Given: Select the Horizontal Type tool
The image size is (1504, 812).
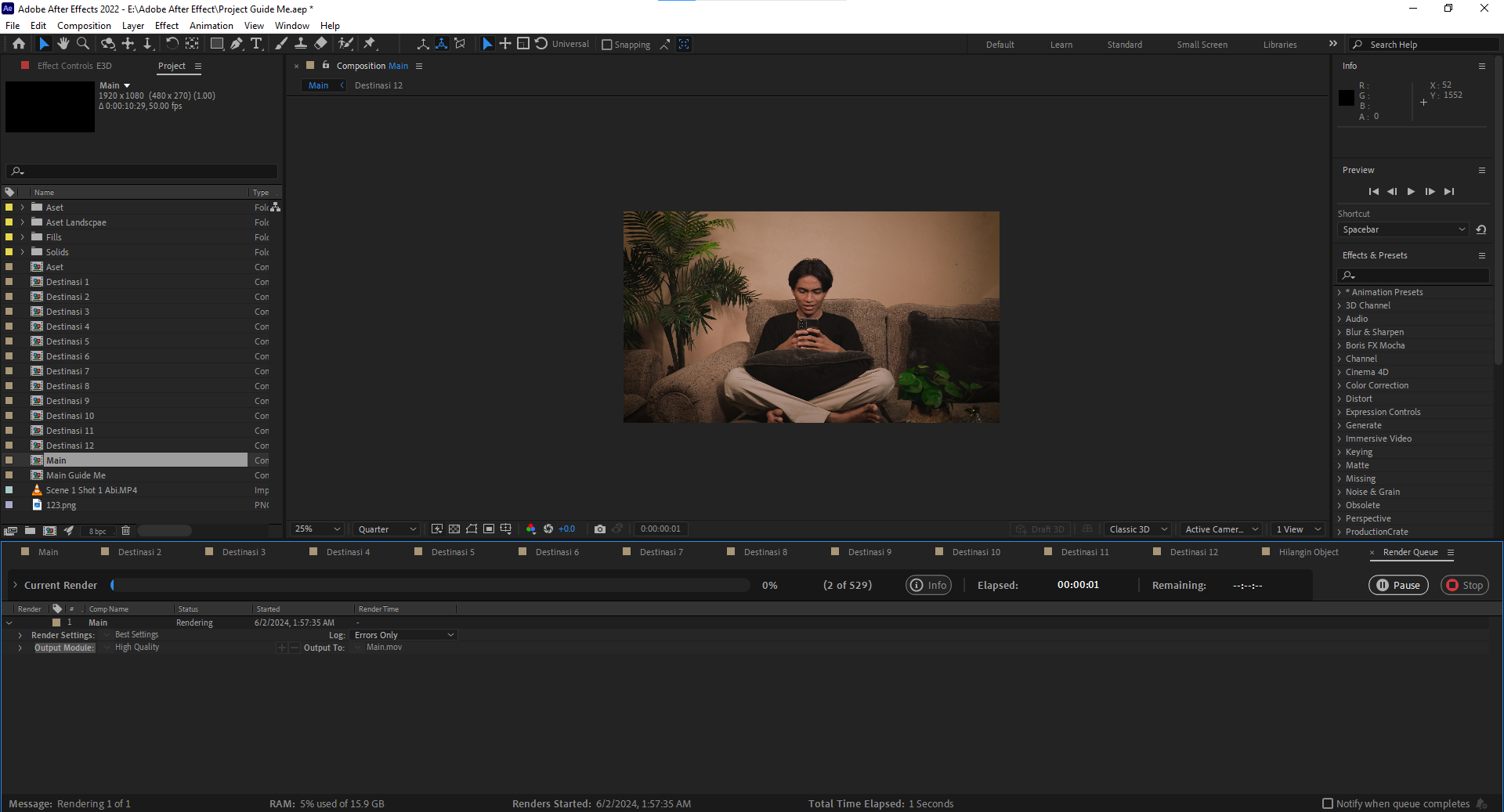Looking at the screenshot, I should (256, 44).
